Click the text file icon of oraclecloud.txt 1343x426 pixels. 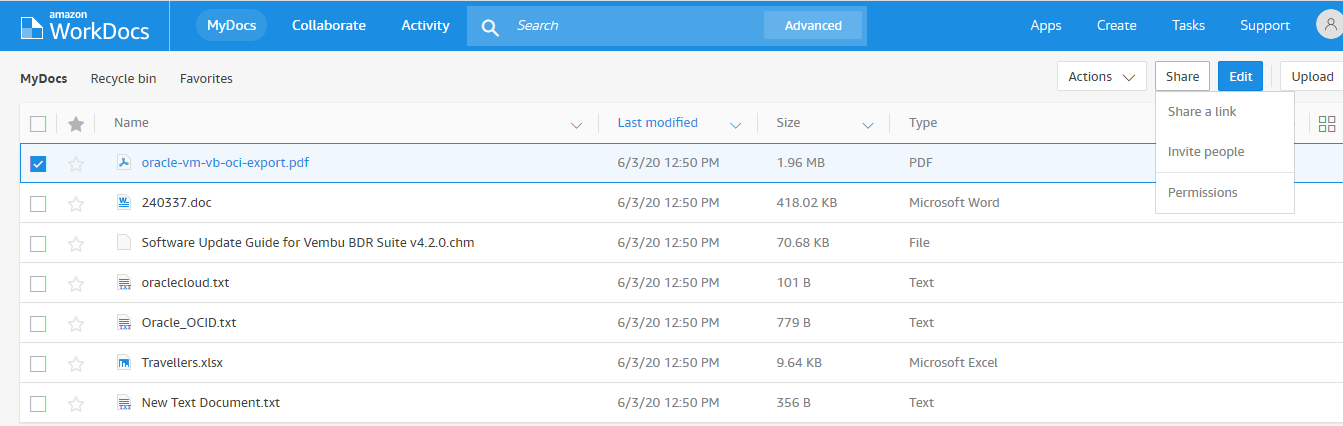tap(124, 283)
